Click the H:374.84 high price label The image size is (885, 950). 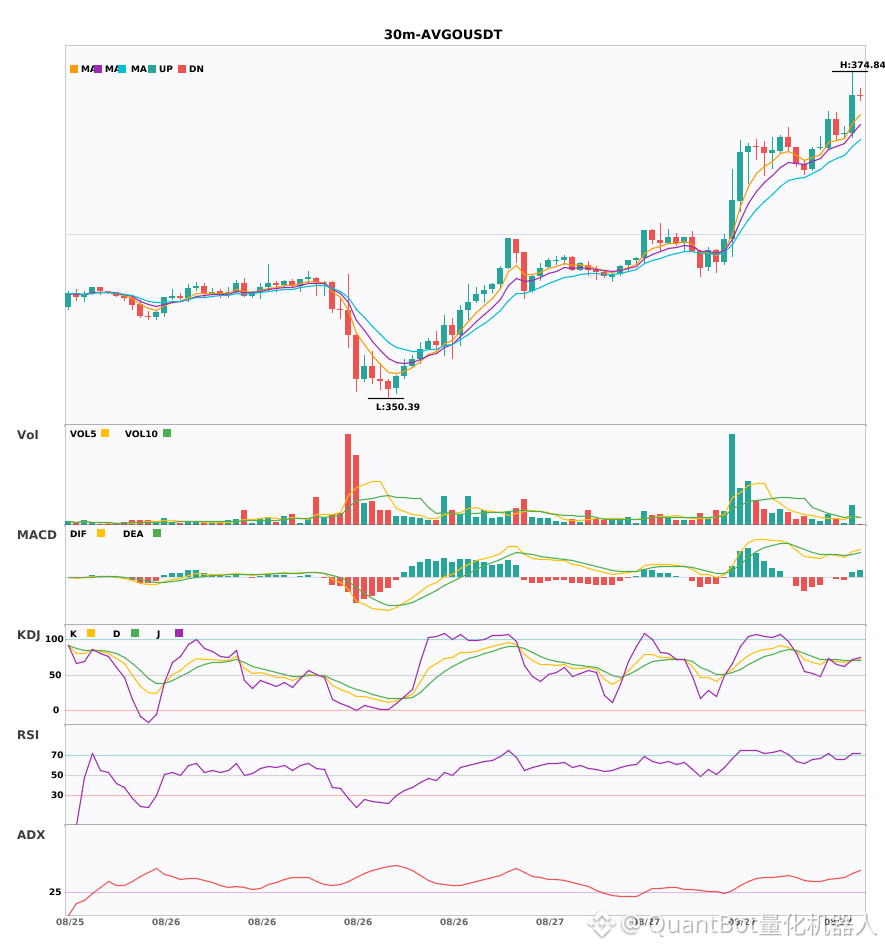tap(862, 65)
